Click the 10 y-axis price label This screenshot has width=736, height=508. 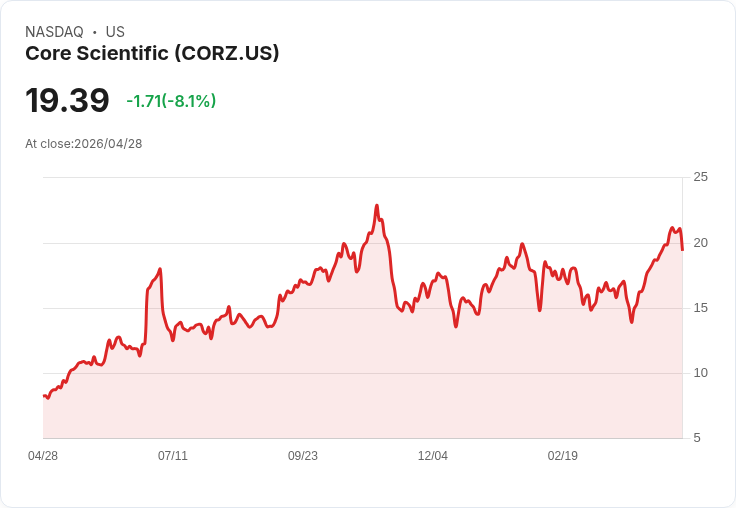[700, 373]
